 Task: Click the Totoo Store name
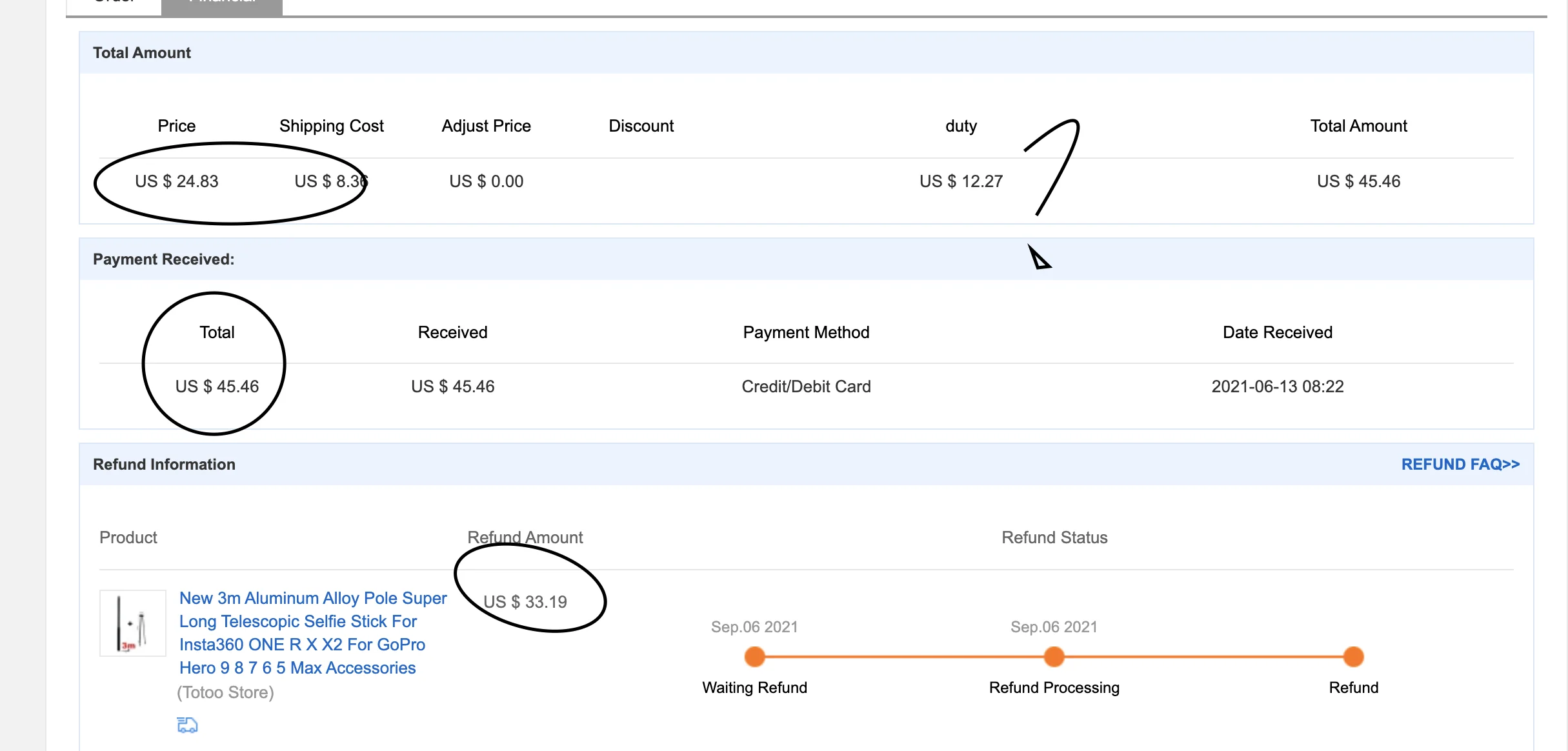[225, 692]
